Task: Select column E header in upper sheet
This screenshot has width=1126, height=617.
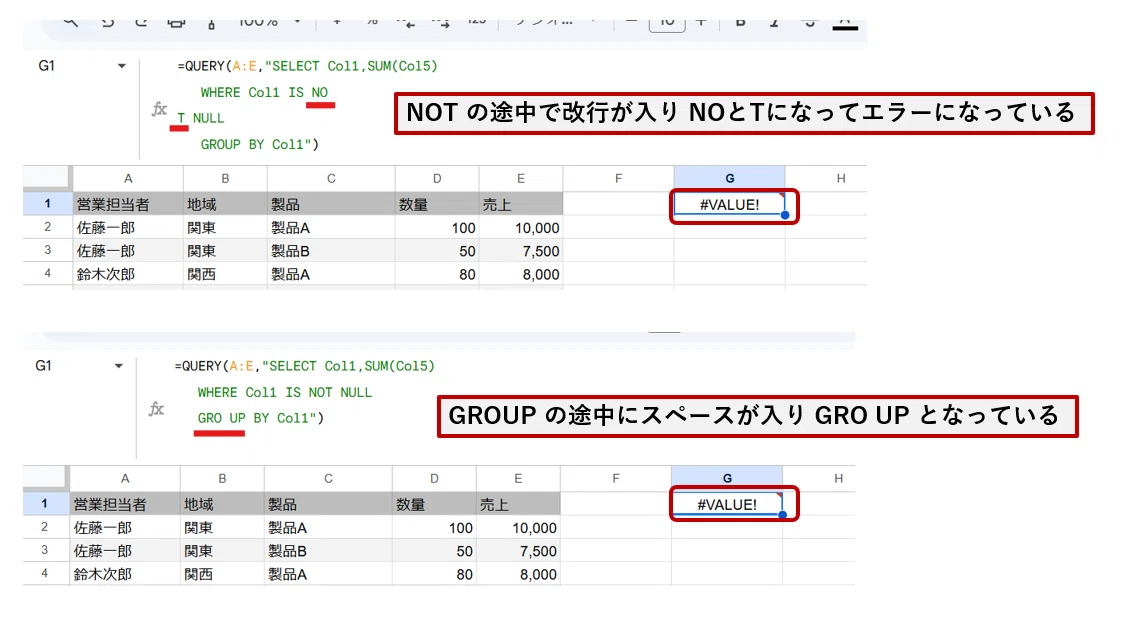Action: click(x=521, y=179)
